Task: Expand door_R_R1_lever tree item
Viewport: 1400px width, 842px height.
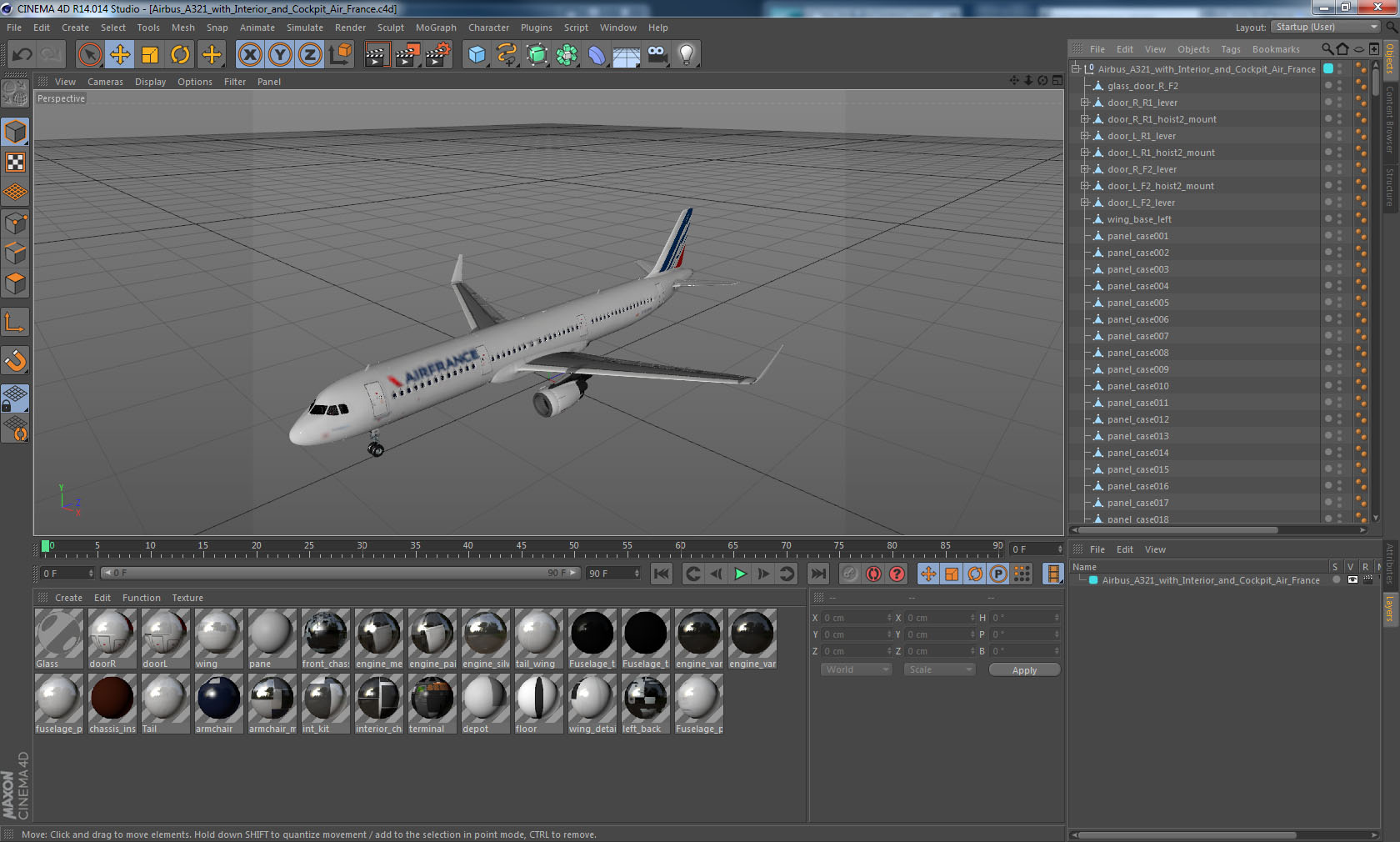Action: point(1085,103)
